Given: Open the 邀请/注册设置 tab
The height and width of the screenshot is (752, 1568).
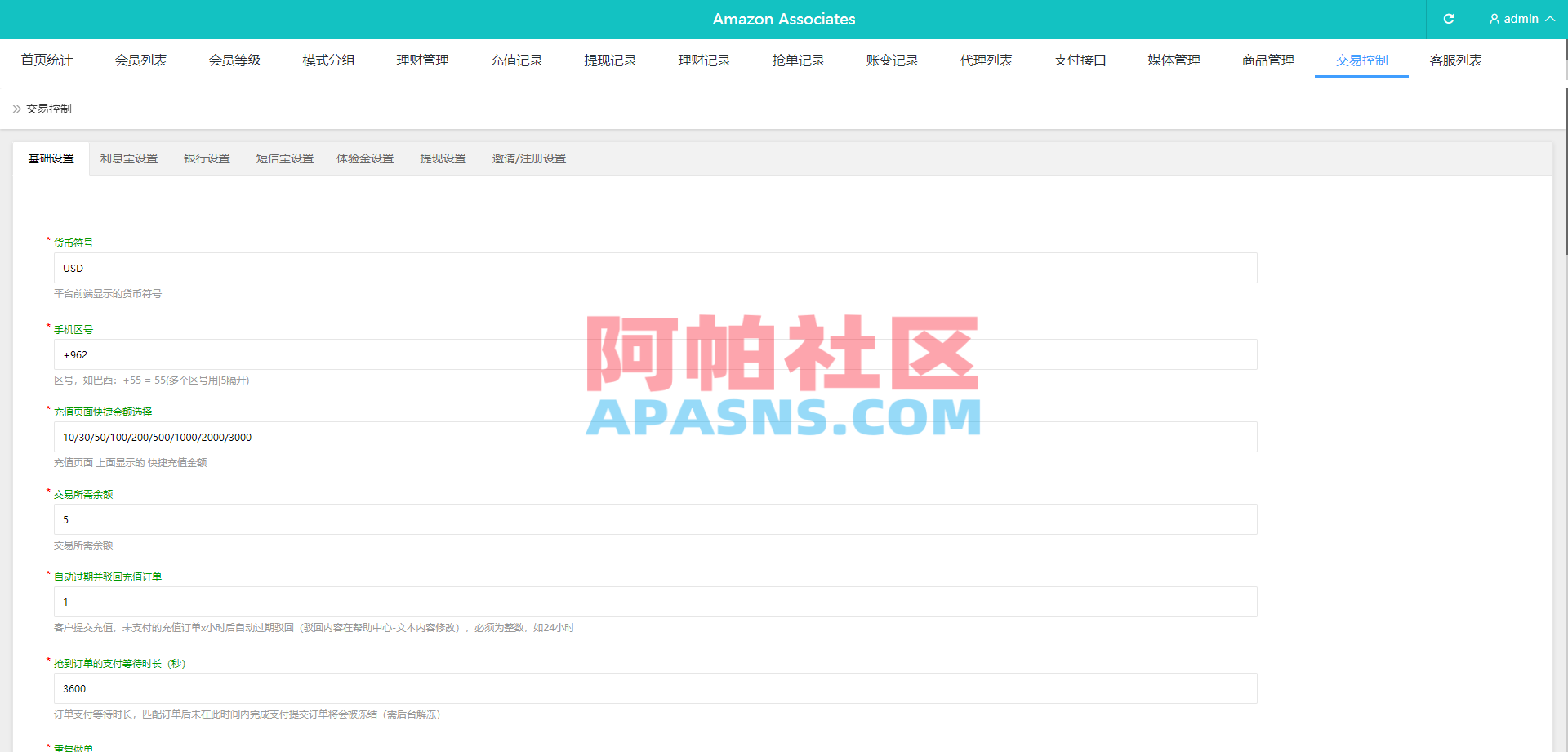Looking at the screenshot, I should 528,158.
